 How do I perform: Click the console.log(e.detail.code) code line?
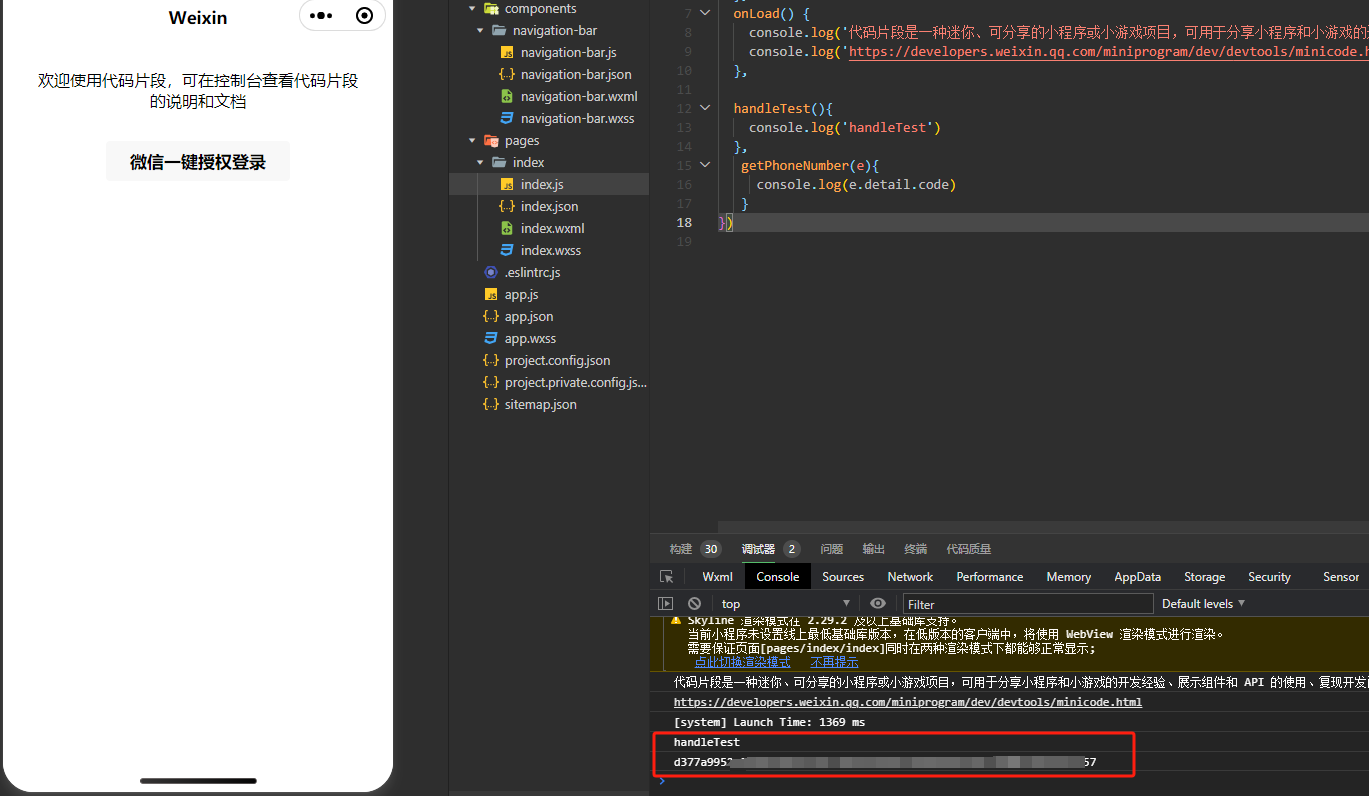pyautogui.click(x=856, y=184)
